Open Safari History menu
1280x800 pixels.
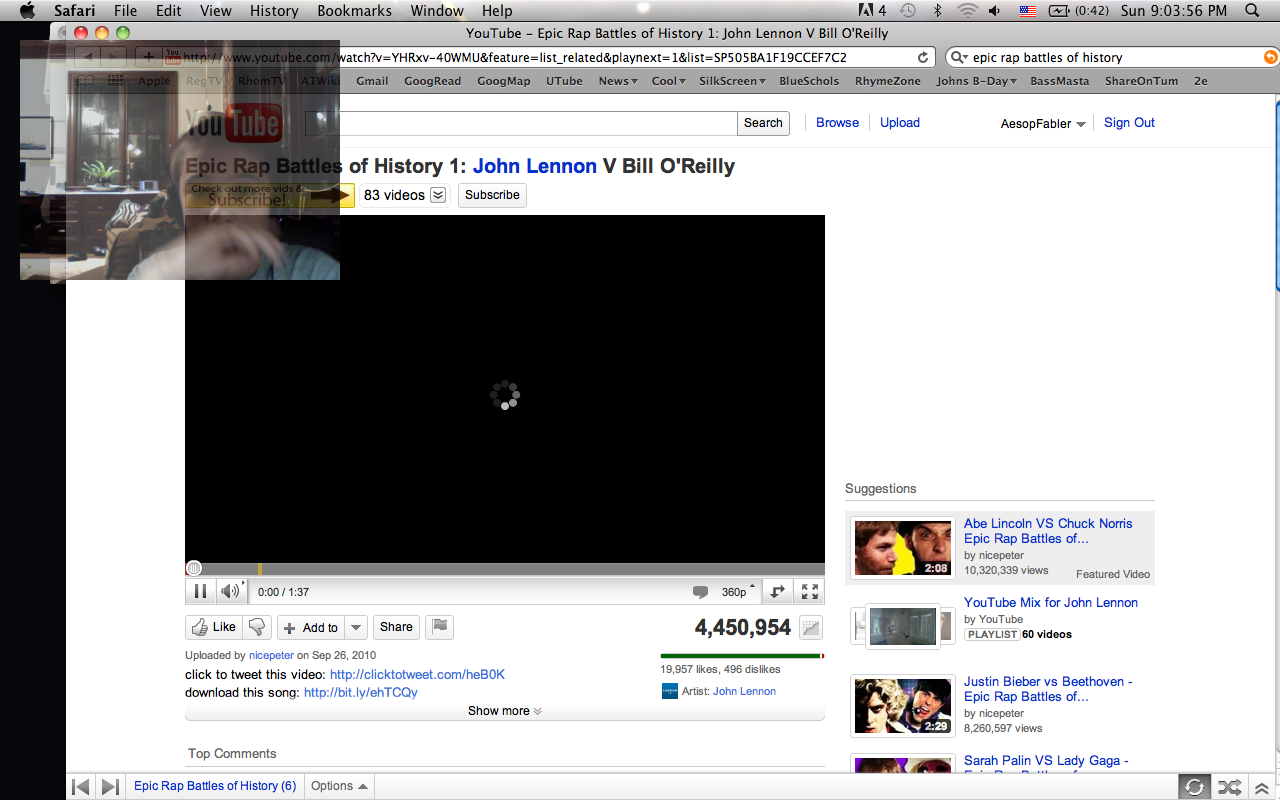coord(274,11)
